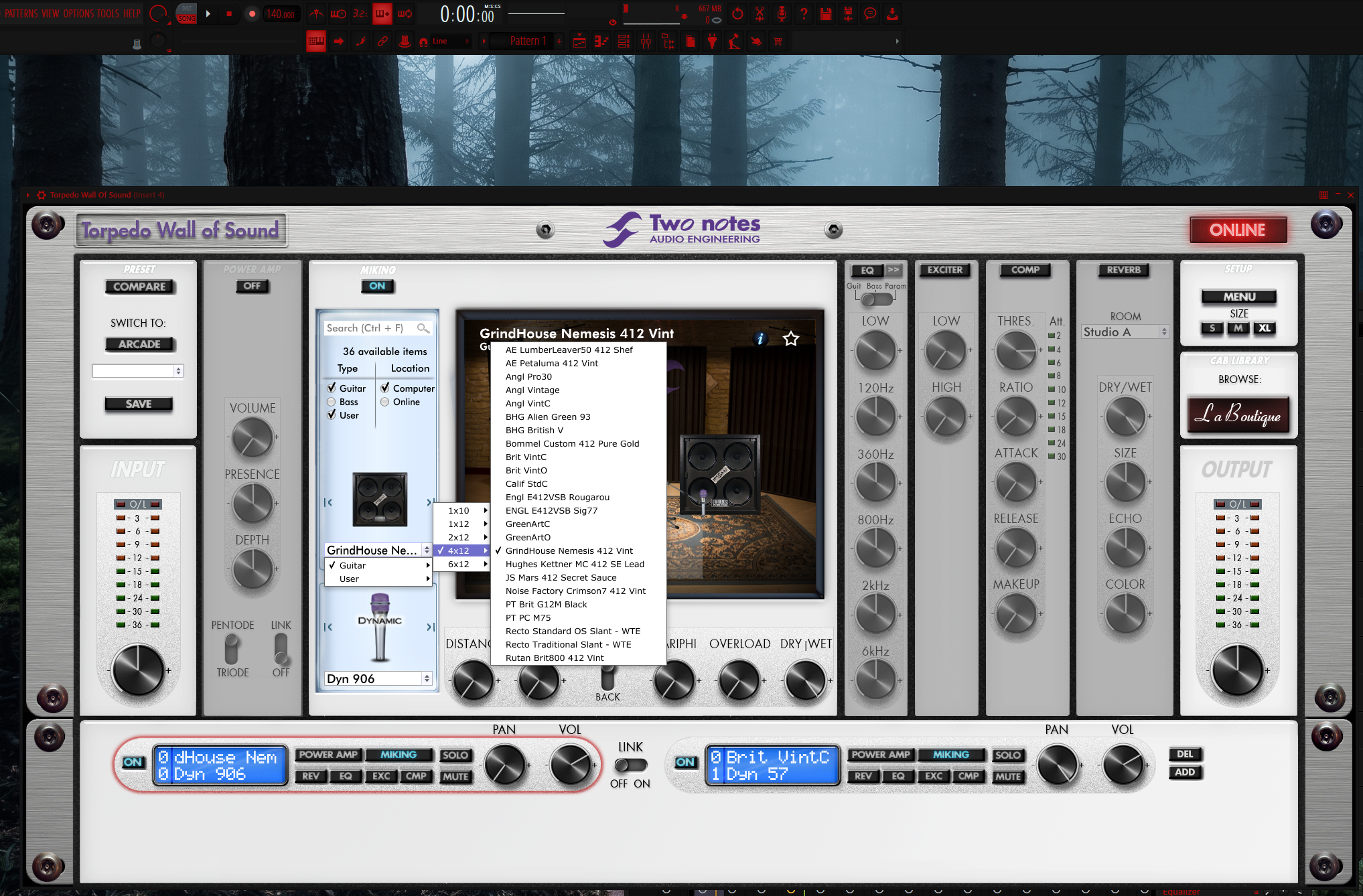Open the Dyn 906 microphone dropdown

click(x=378, y=678)
